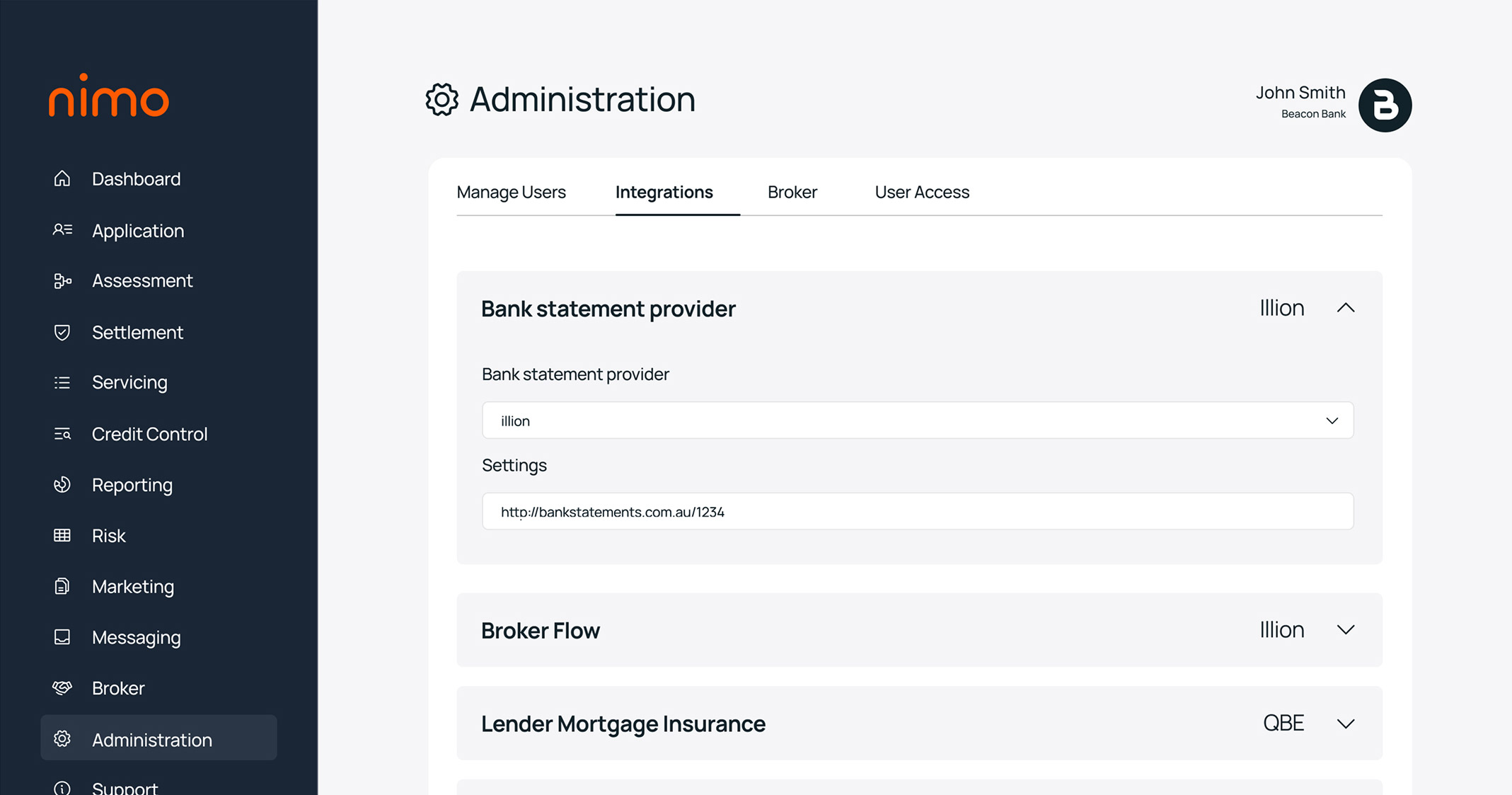This screenshot has width=1512, height=795.
Task: Click the Application person-list icon
Action: click(62, 230)
